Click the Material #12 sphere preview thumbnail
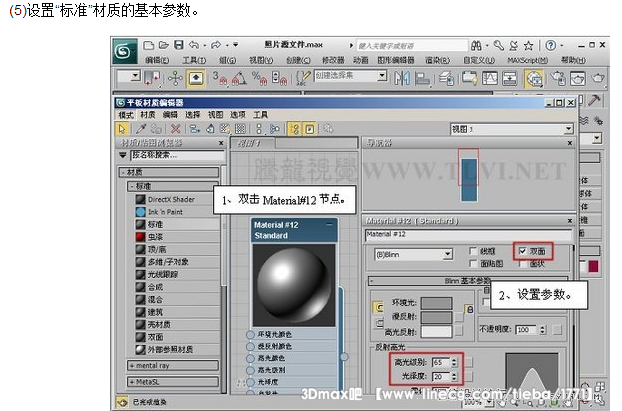 pos(294,285)
